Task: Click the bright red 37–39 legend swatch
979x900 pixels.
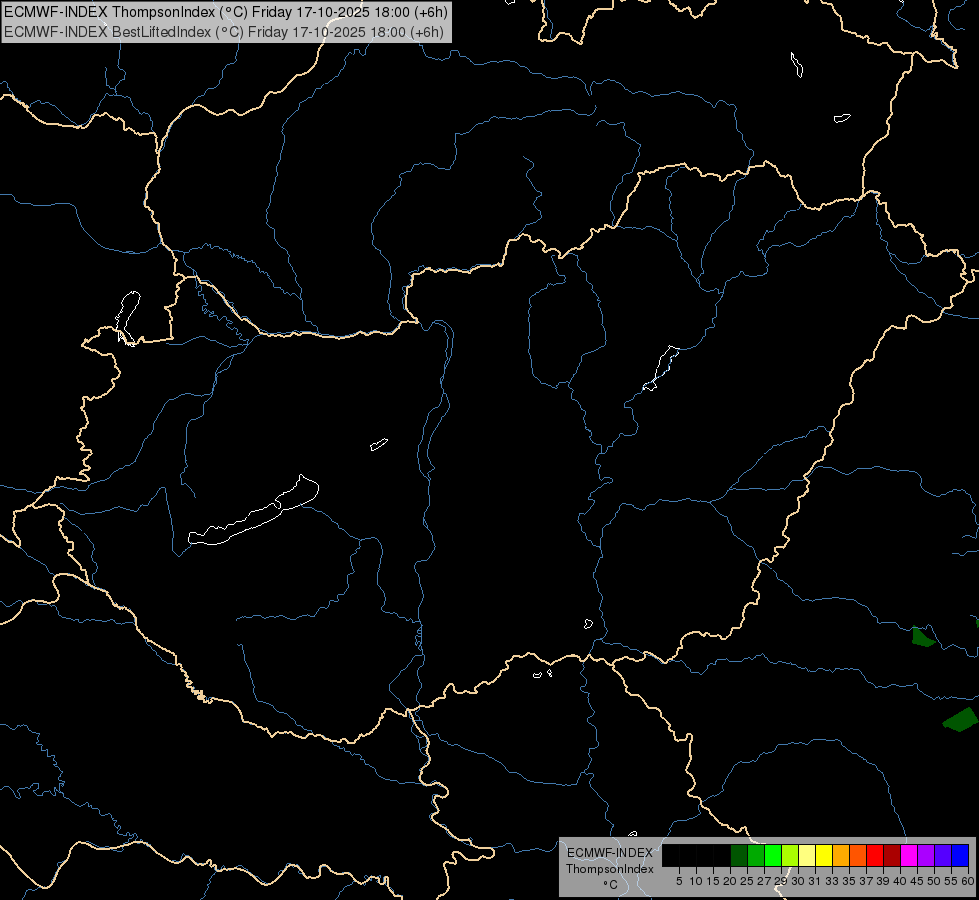Action: click(x=875, y=855)
